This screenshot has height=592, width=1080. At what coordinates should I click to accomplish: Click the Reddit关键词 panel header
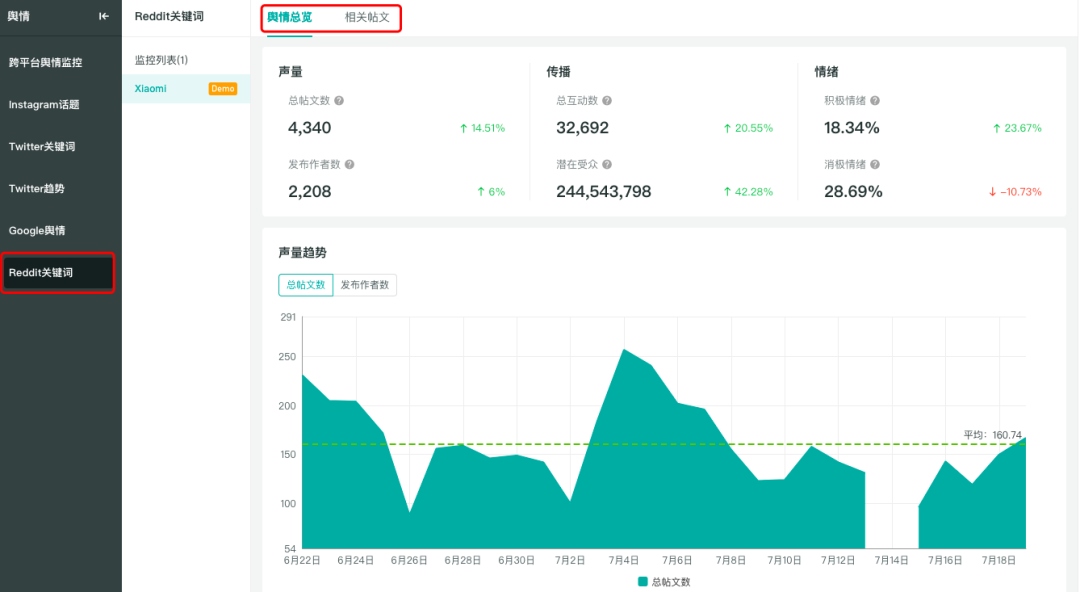169,17
